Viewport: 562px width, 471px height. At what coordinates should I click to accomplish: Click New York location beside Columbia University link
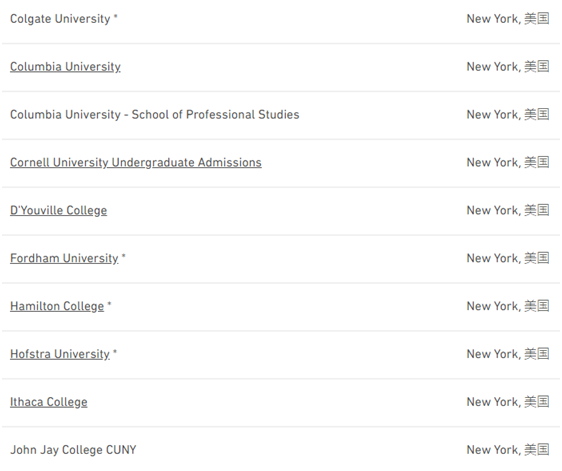pyautogui.click(x=508, y=67)
